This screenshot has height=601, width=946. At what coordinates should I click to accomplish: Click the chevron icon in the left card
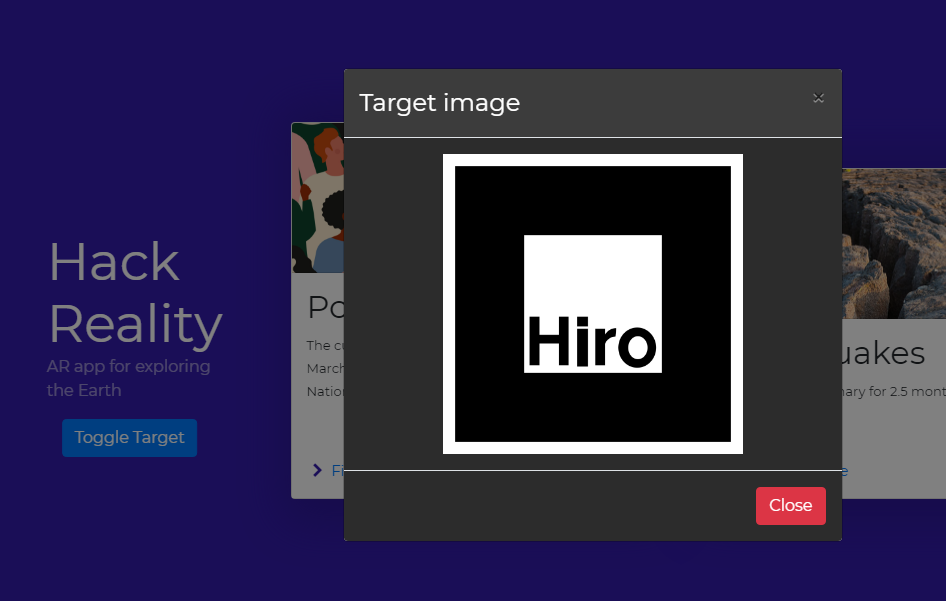click(317, 470)
